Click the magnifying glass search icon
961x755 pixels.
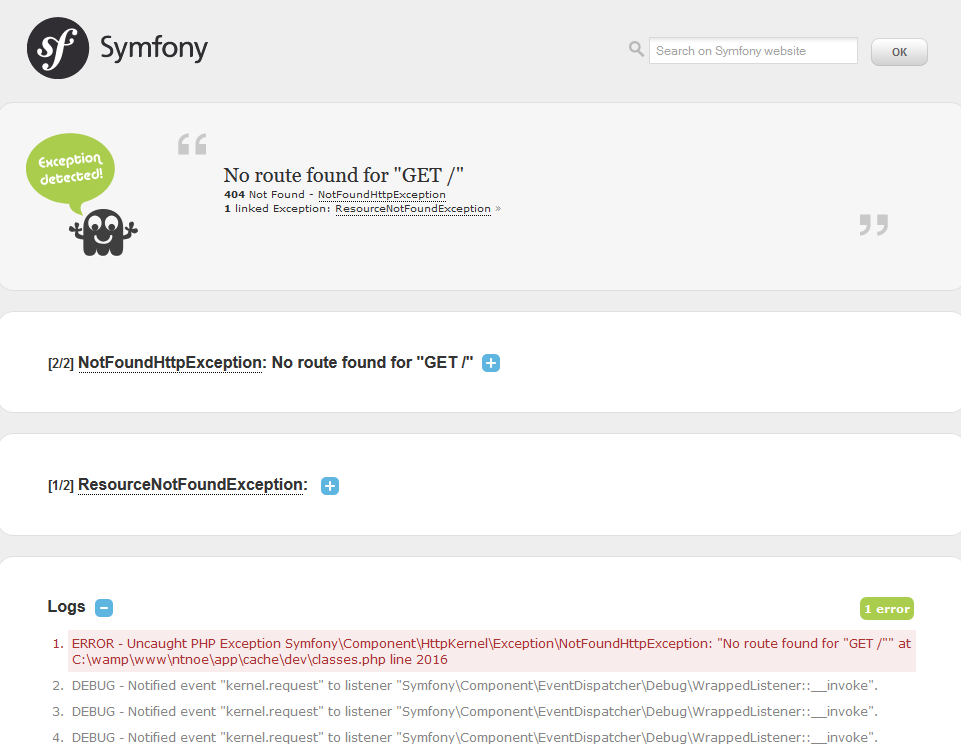point(636,49)
